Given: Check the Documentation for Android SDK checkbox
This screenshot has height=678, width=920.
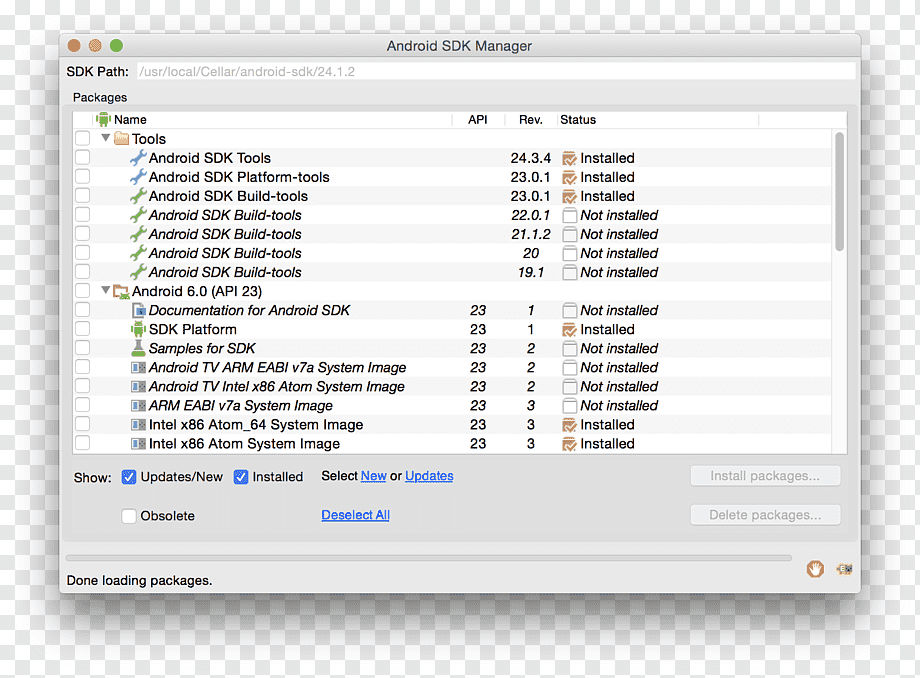Looking at the screenshot, I should (83, 310).
